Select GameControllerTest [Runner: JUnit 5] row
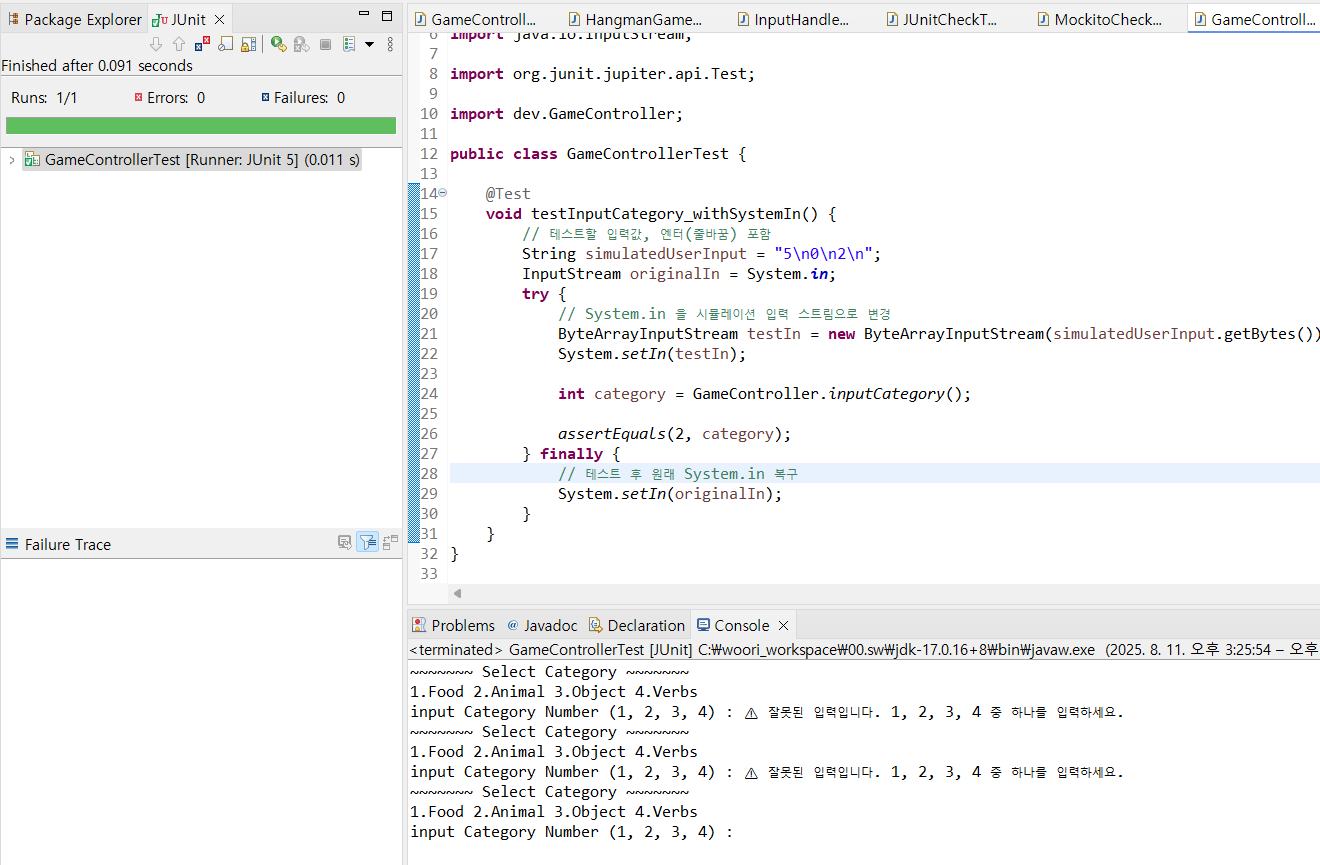 tap(192, 159)
